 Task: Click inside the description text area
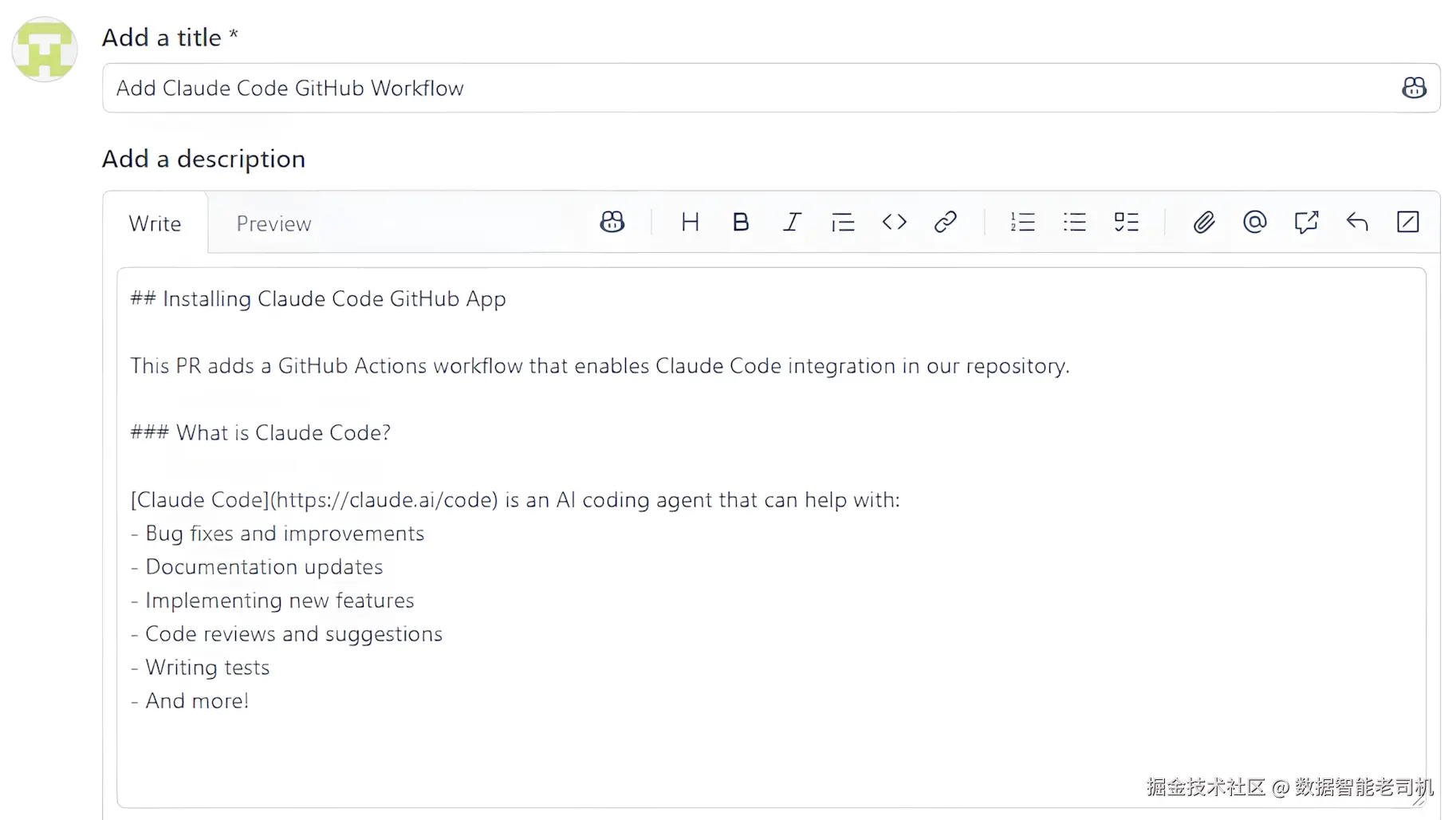[771, 538]
